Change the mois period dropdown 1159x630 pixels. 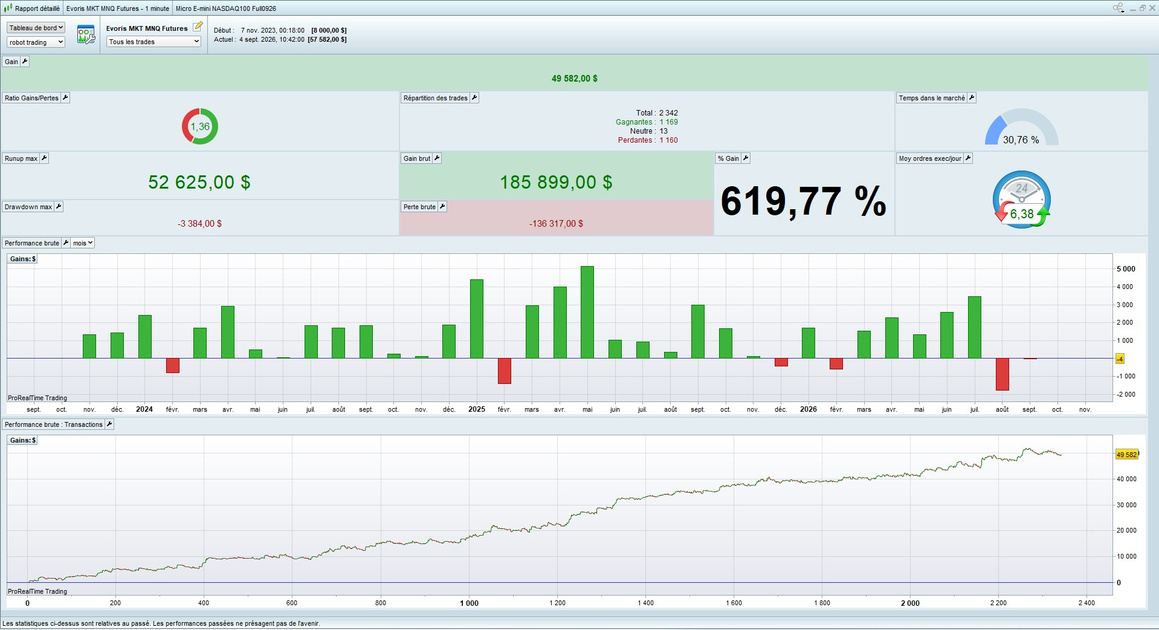coord(83,243)
